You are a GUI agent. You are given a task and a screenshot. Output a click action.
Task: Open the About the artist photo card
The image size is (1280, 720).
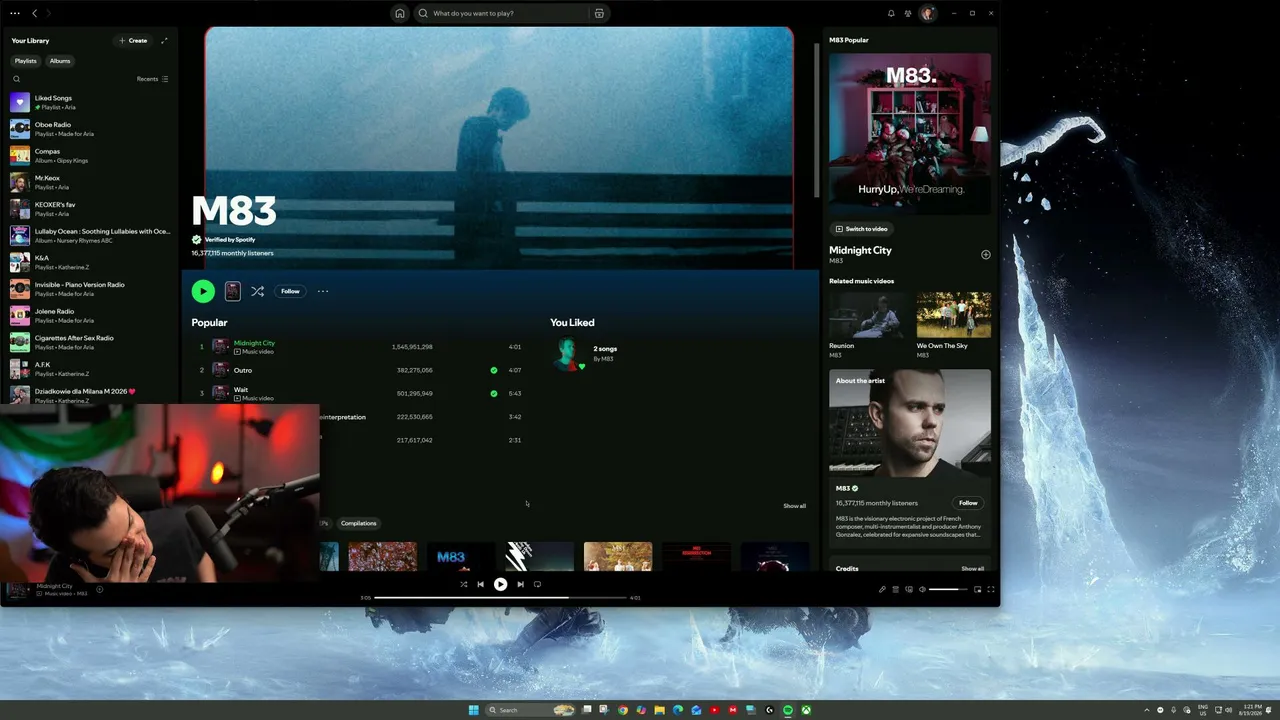[910, 423]
